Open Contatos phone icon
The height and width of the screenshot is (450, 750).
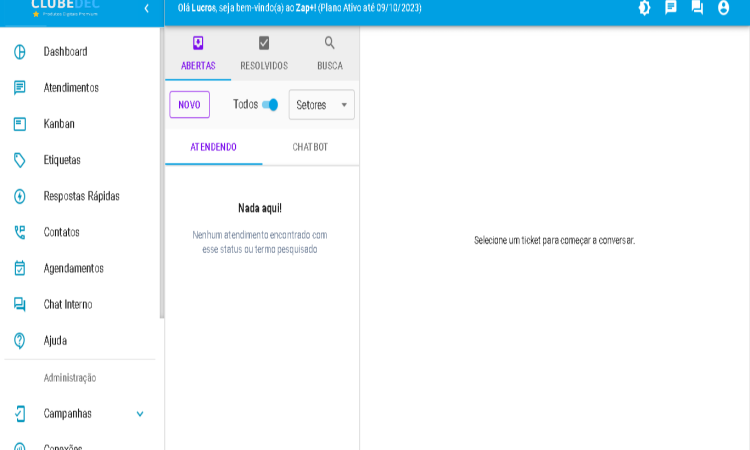[x=19, y=232]
